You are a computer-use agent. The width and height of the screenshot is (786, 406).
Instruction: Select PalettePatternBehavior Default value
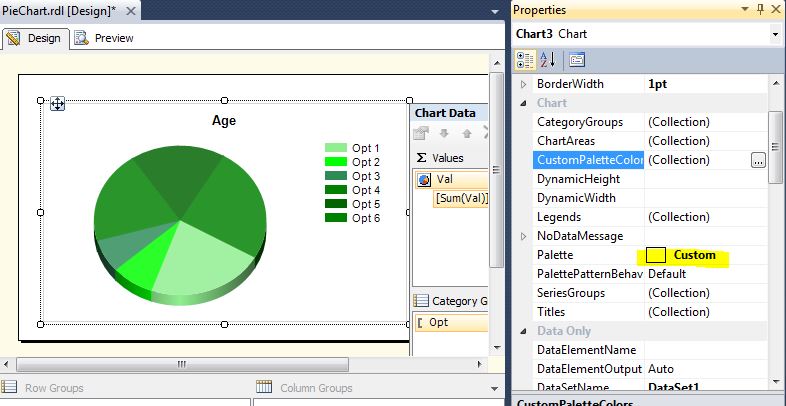click(x=667, y=274)
